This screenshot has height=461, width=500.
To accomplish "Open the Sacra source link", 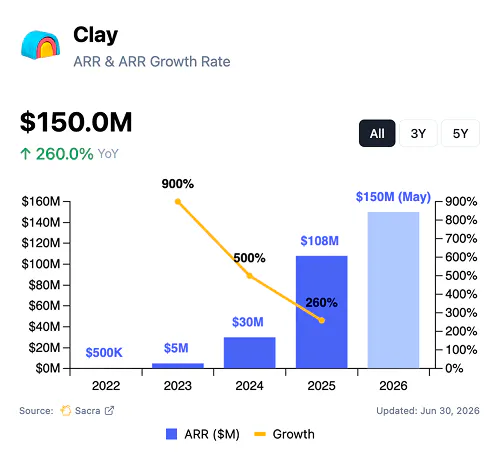I will click(x=87, y=410).
